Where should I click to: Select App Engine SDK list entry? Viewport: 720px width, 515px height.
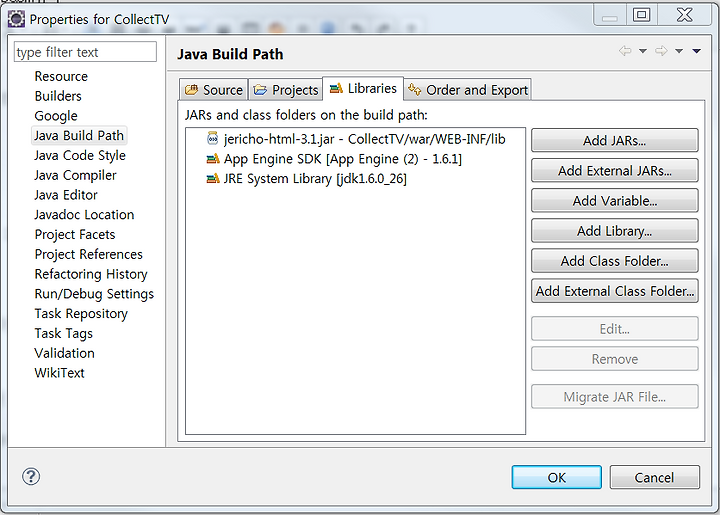click(x=334, y=159)
